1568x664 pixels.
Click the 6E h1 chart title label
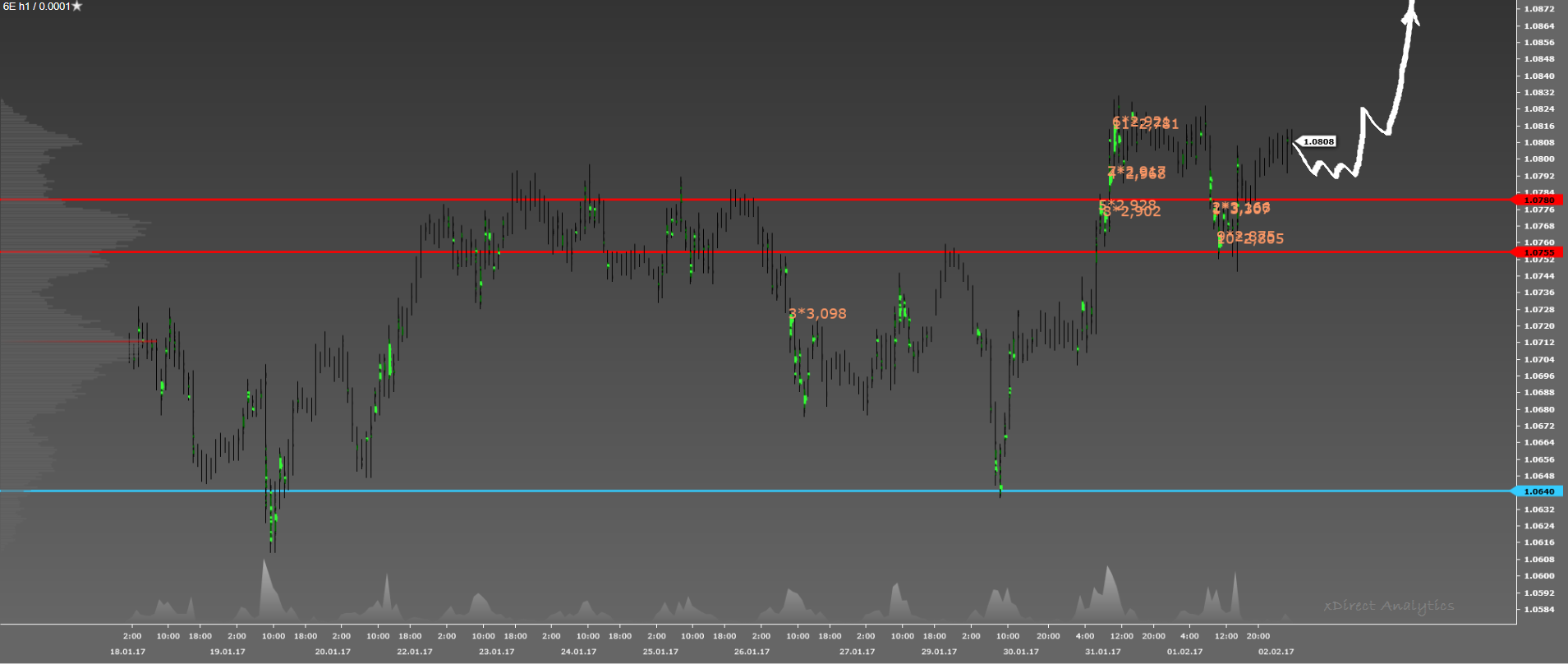tap(36, 7)
